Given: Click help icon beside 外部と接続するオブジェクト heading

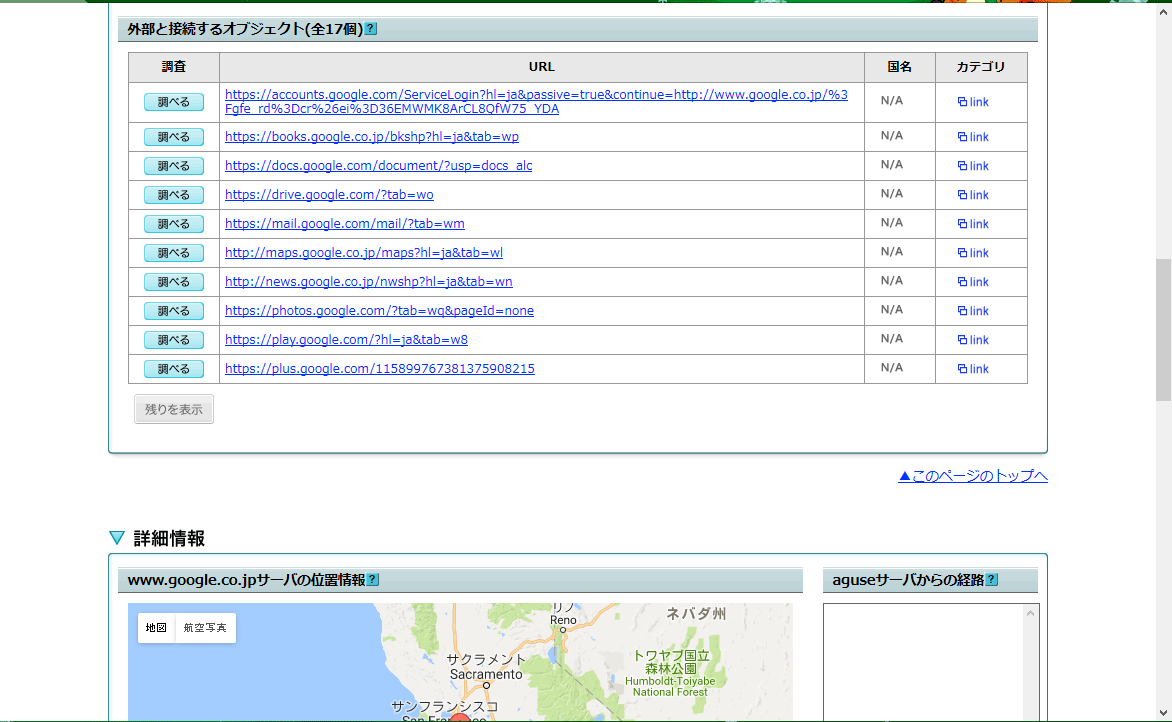Looking at the screenshot, I should [x=371, y=29].
